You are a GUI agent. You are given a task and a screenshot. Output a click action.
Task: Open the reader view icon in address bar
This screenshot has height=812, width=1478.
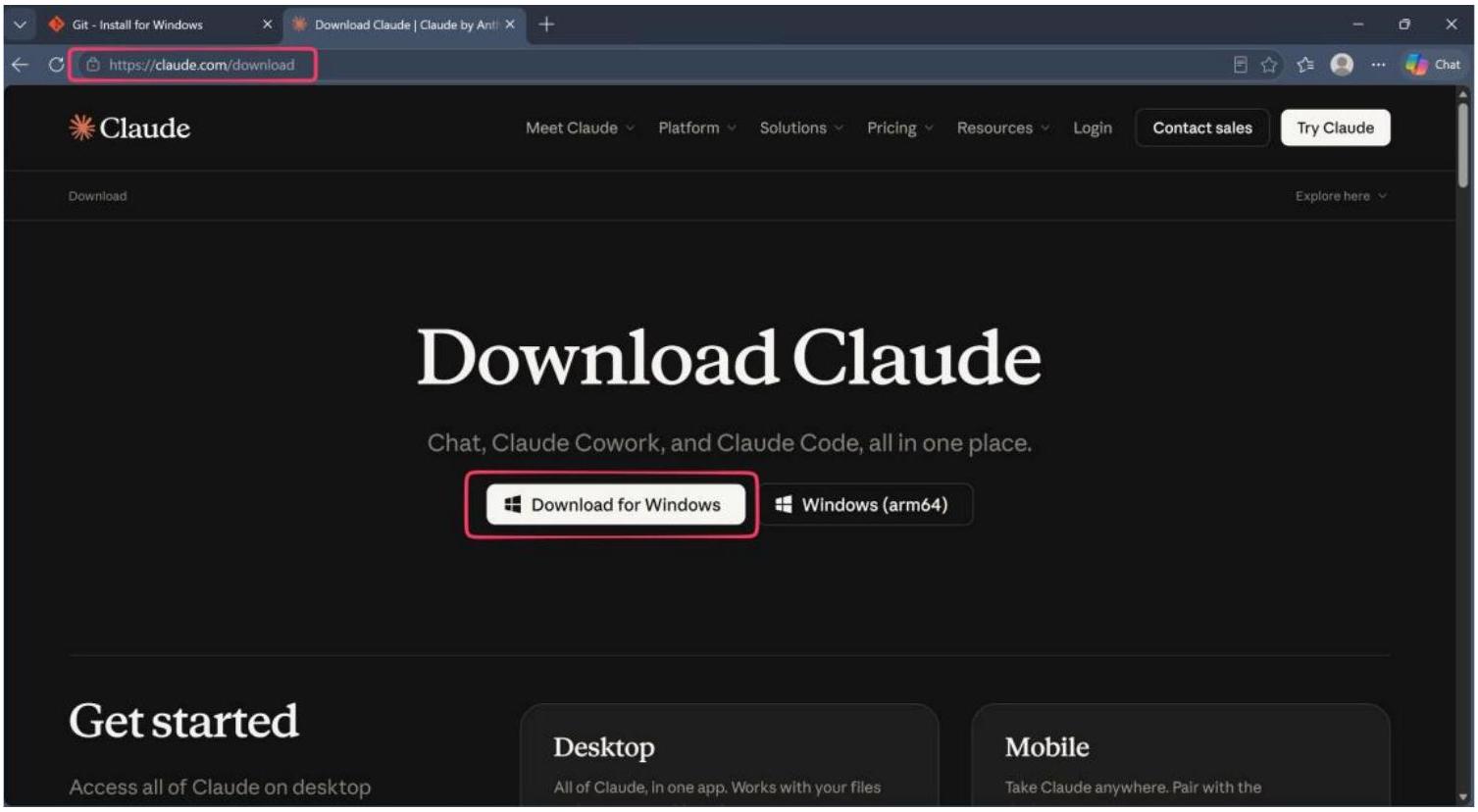(1241, 65)
